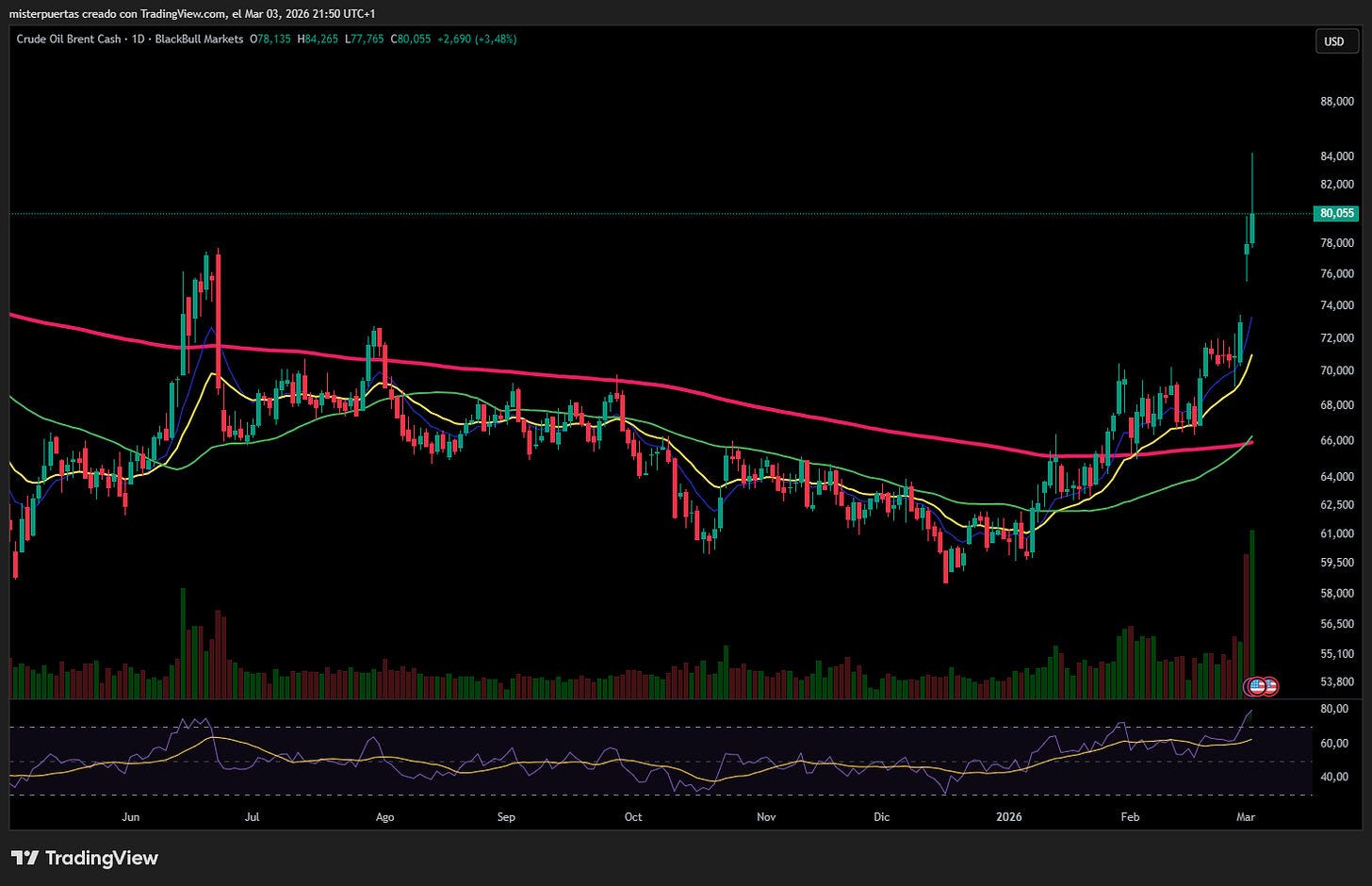
Task: Click the Jul label on the time axis
Action: (x=252, y=817)
